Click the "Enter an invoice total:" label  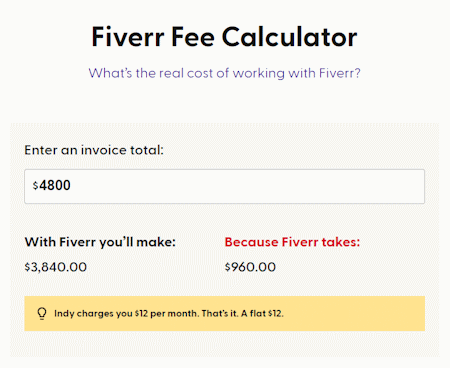click(94, 150)
